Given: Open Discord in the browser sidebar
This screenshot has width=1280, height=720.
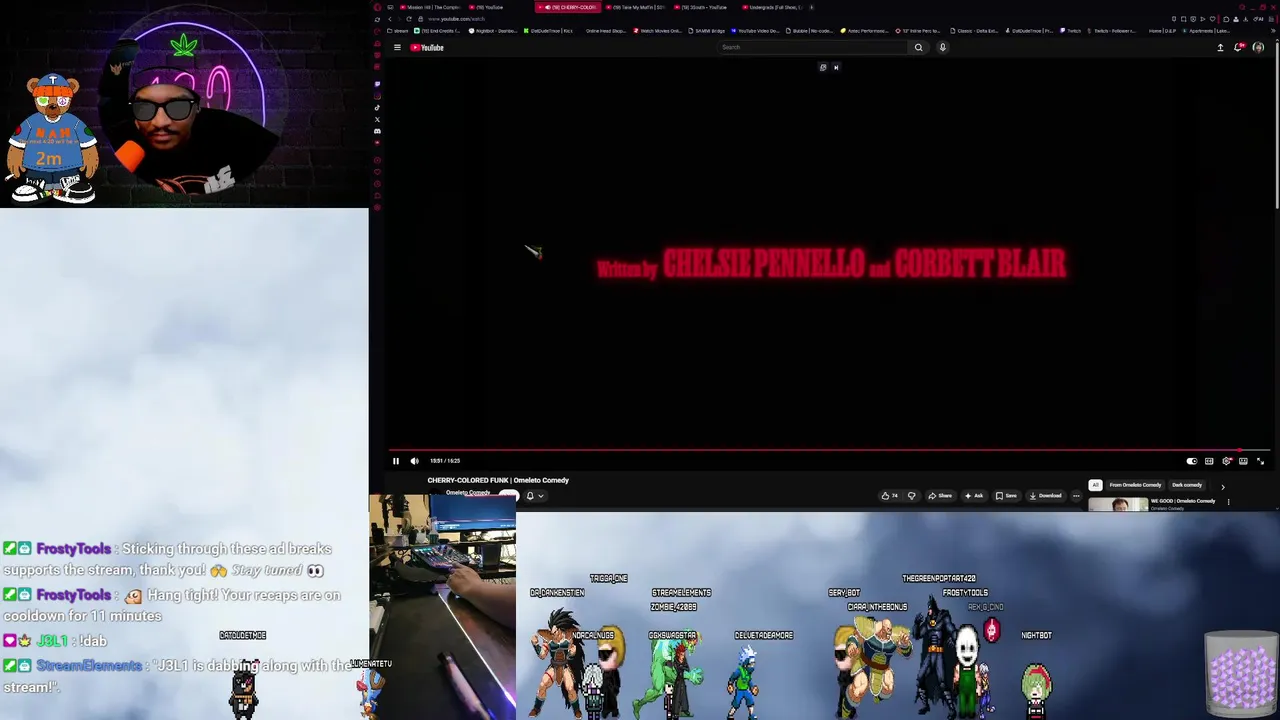Looking at the screenshot, I should (x=377, y=131).
